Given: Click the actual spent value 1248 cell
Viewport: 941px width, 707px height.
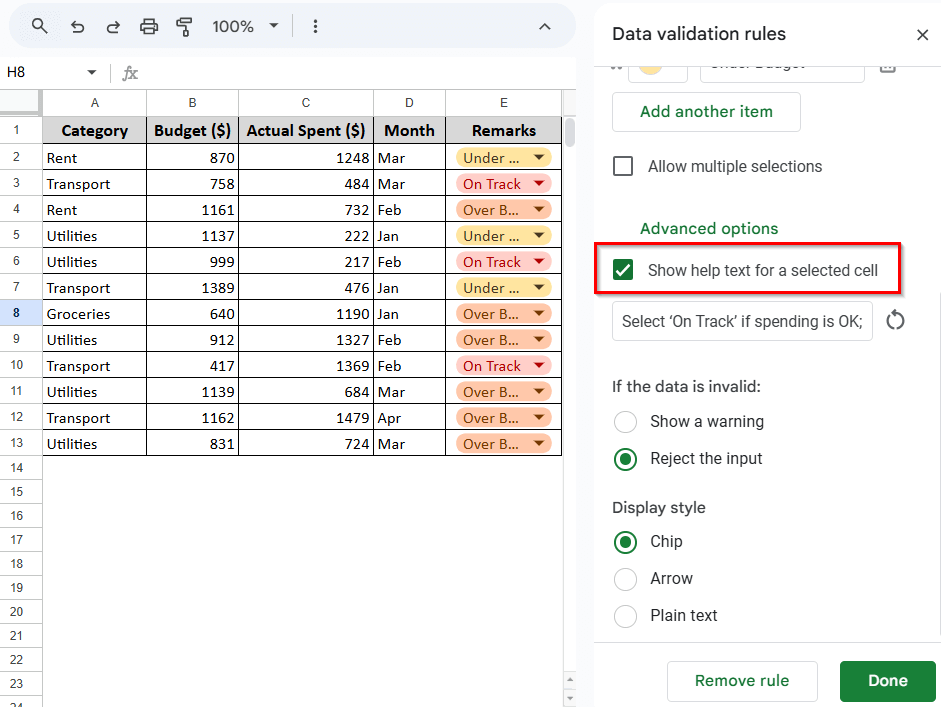Looking at the screenshot, I should coord(305,158).
